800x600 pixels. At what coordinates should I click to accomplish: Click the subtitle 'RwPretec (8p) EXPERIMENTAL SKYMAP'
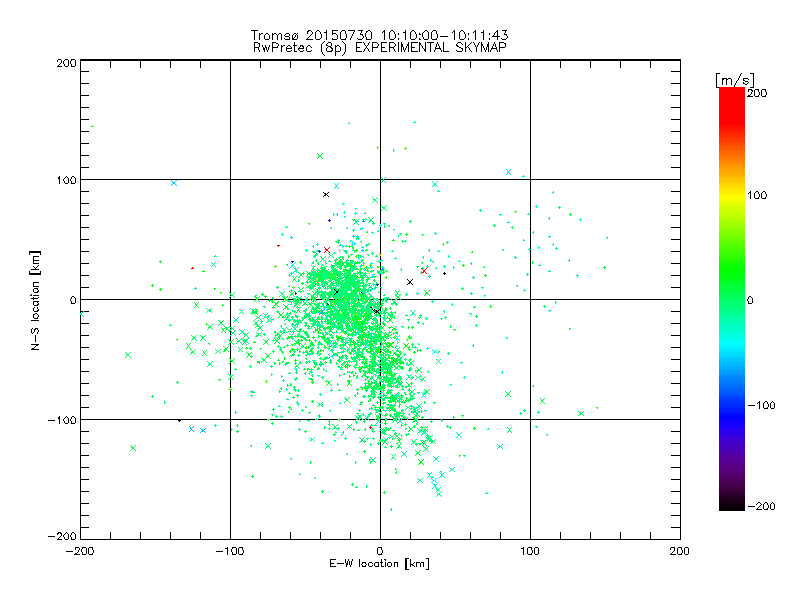[380, 48]
